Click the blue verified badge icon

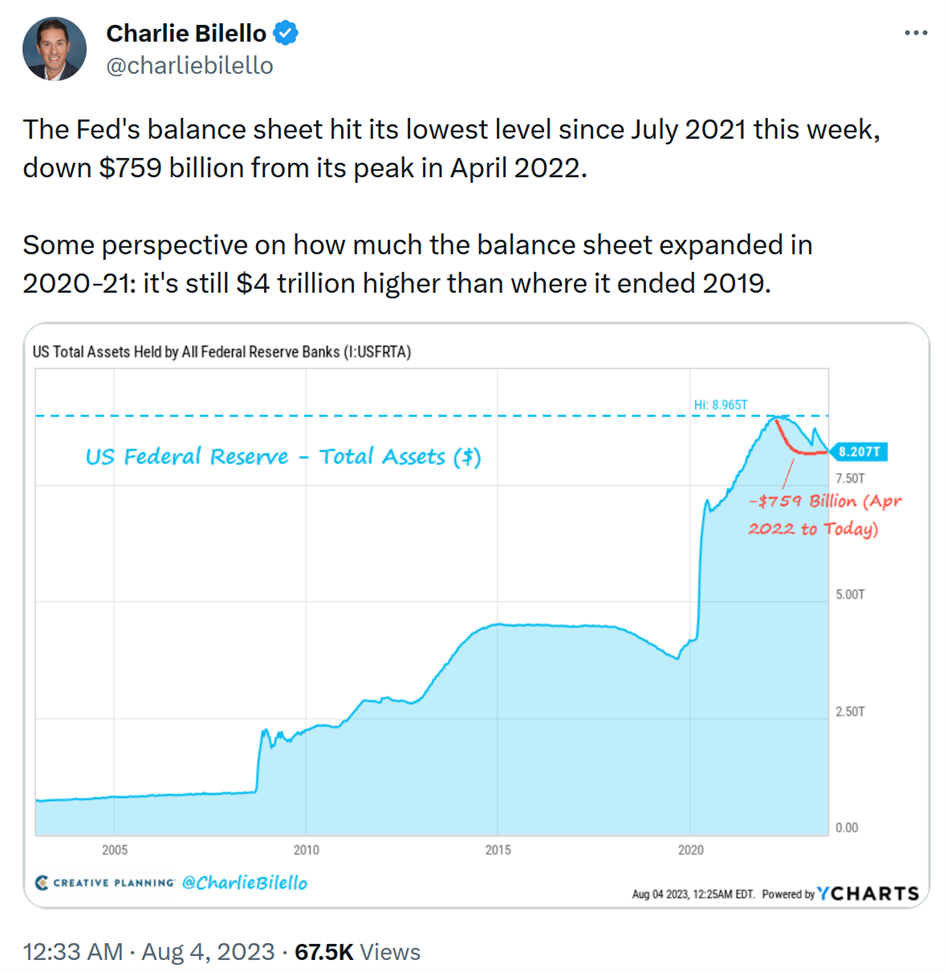(x=287, y=33)
